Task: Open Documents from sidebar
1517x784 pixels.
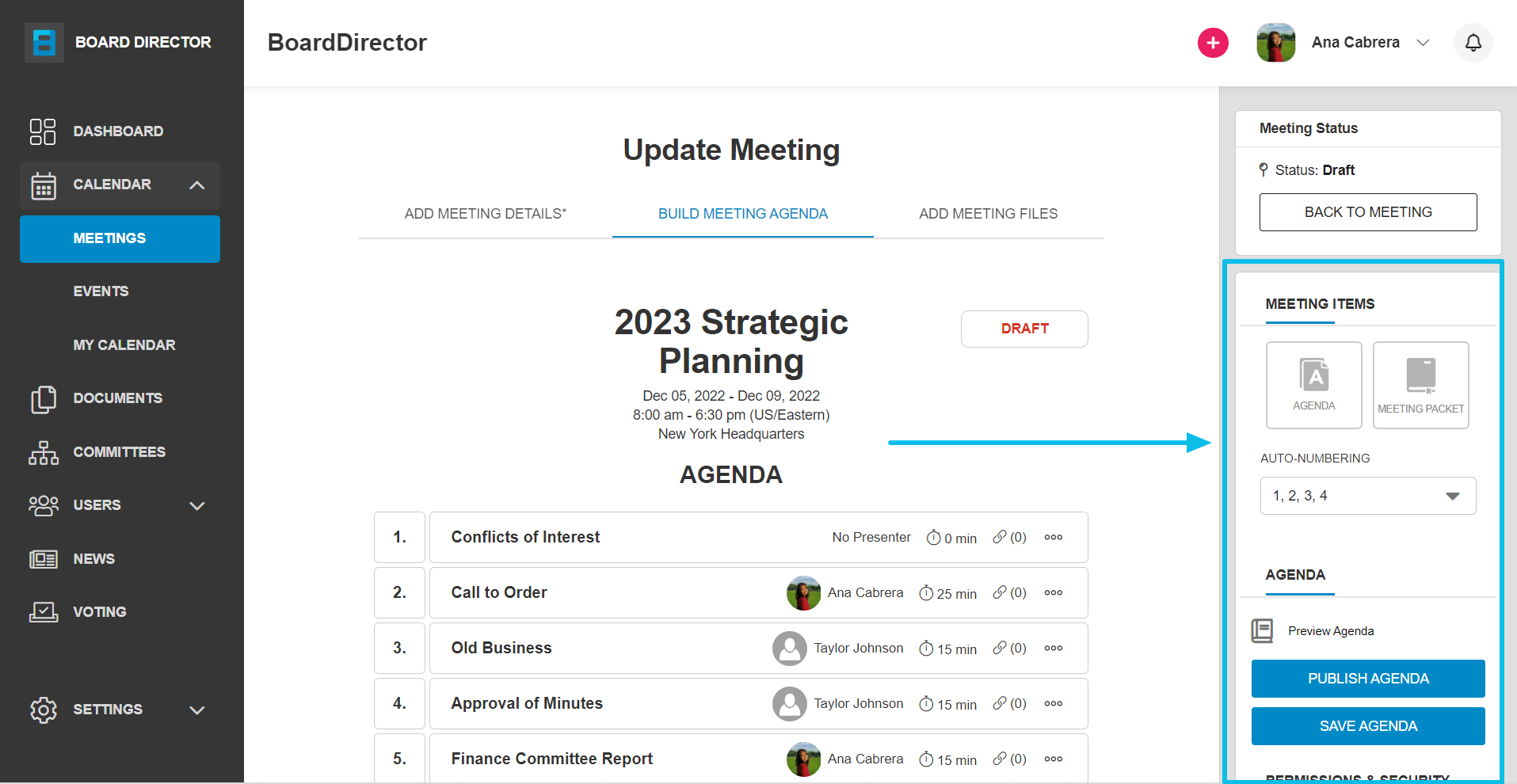Action: pyautogui.click(x=119, y=398)
